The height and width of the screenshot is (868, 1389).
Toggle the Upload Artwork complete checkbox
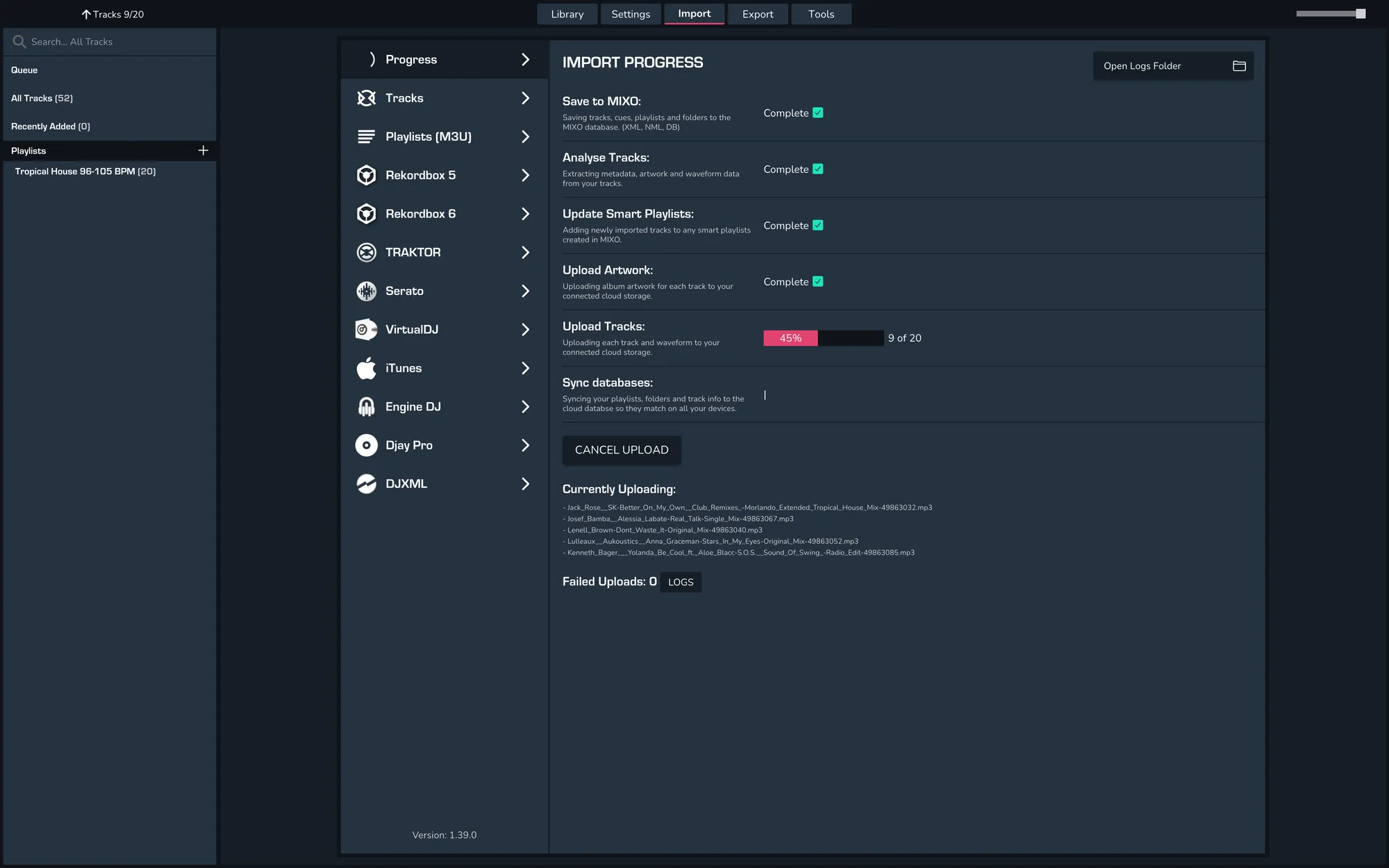[817, 282]
